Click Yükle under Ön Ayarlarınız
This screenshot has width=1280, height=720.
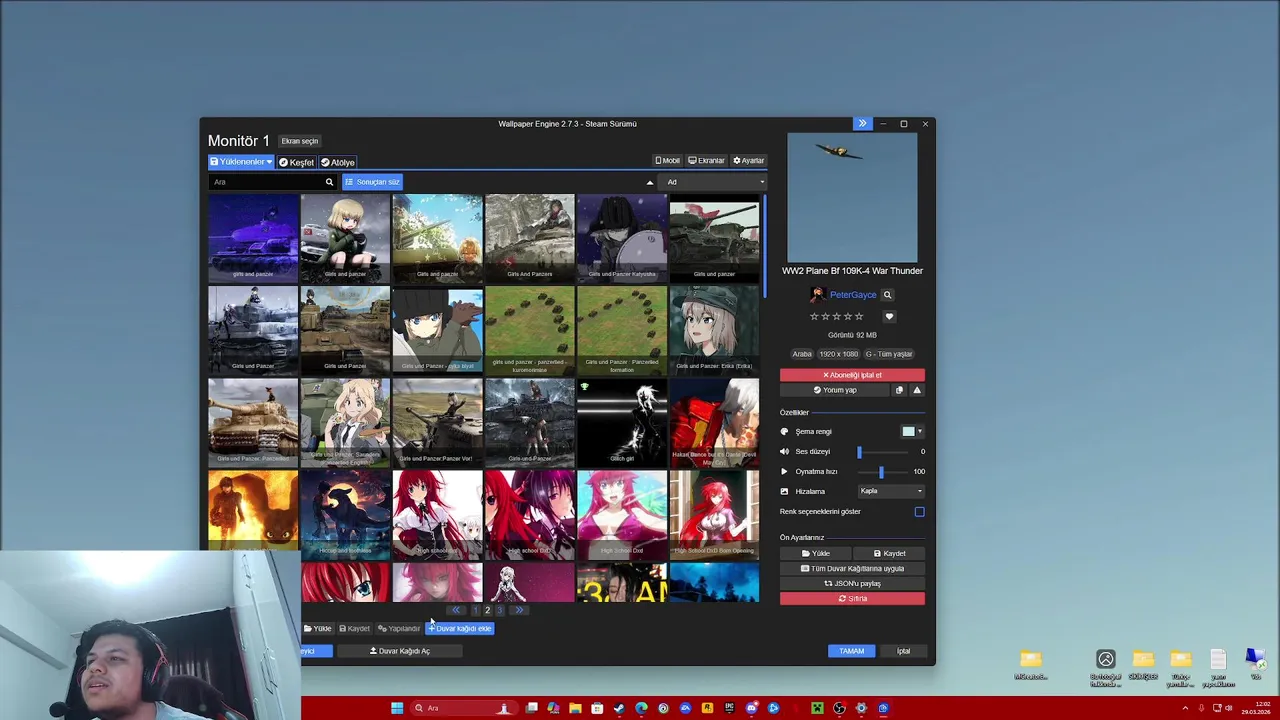coord(816,553)
